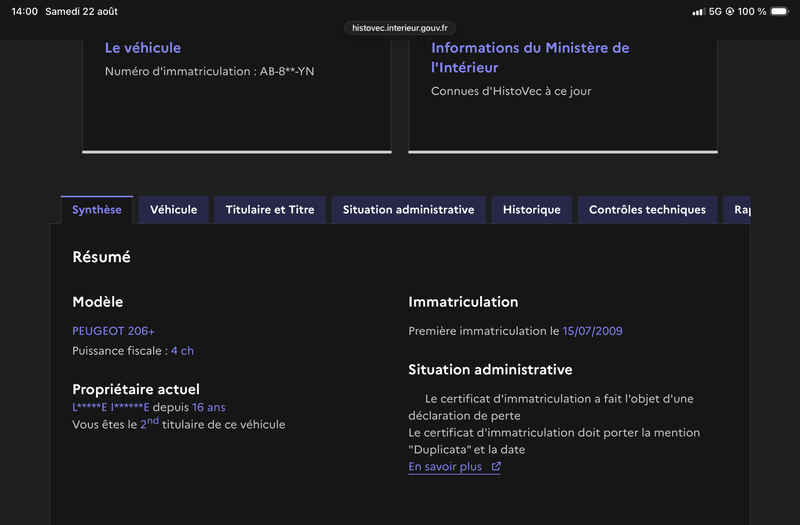
Task: Open Informations du Ministère de l'Intérieur card
Action: pos(530,58)
